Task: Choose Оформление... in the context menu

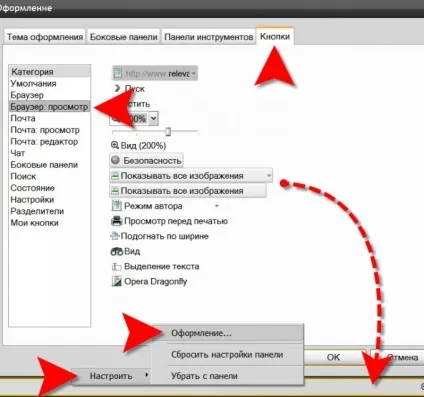Action: click(x=227, y=333)
